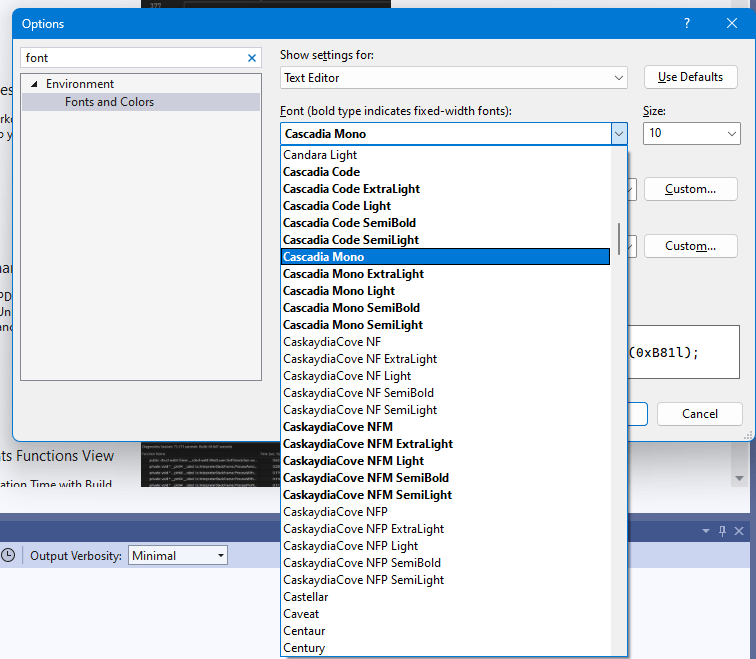
Task: Select CaskaydiaCove NFP ExtraLight font
Action: coord(445,529)
